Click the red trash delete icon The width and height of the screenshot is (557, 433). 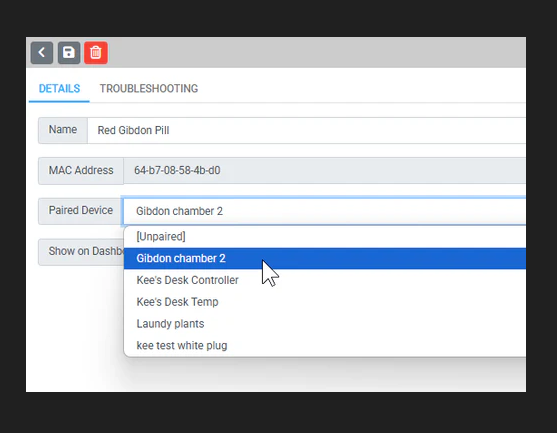pos(96,53)
